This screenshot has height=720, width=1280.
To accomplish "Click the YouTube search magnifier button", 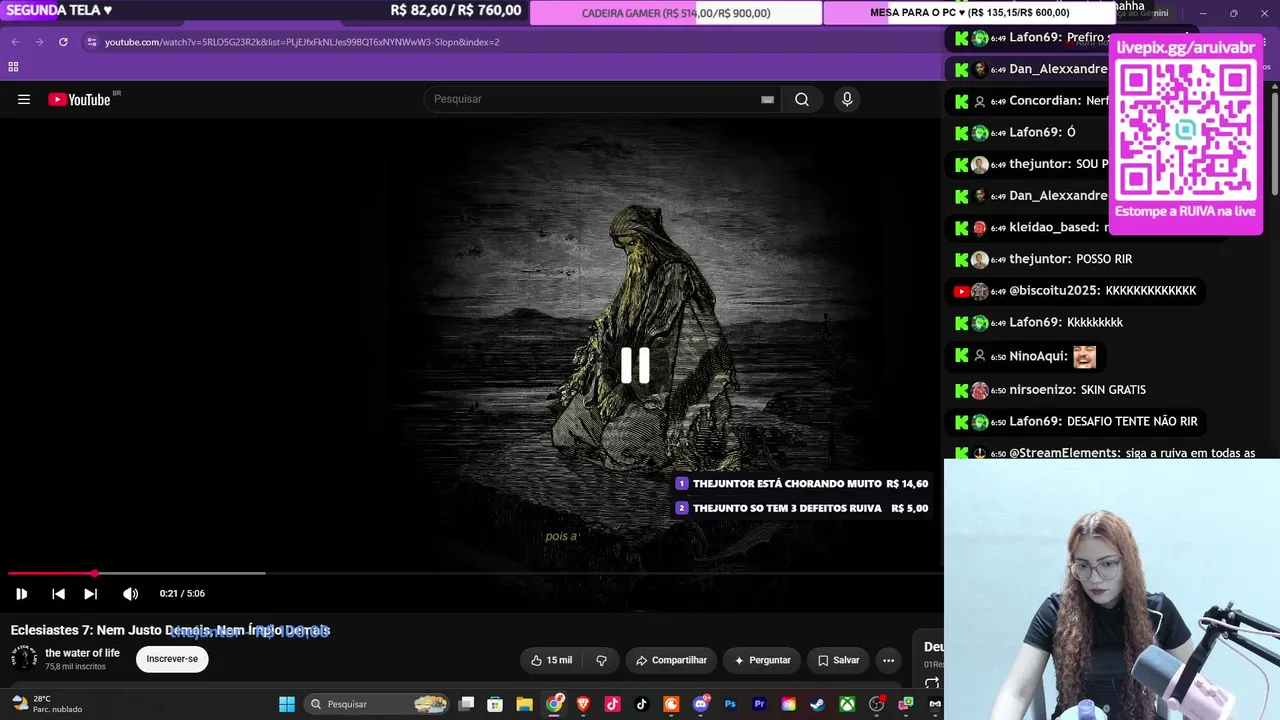I will pos(802,99).
